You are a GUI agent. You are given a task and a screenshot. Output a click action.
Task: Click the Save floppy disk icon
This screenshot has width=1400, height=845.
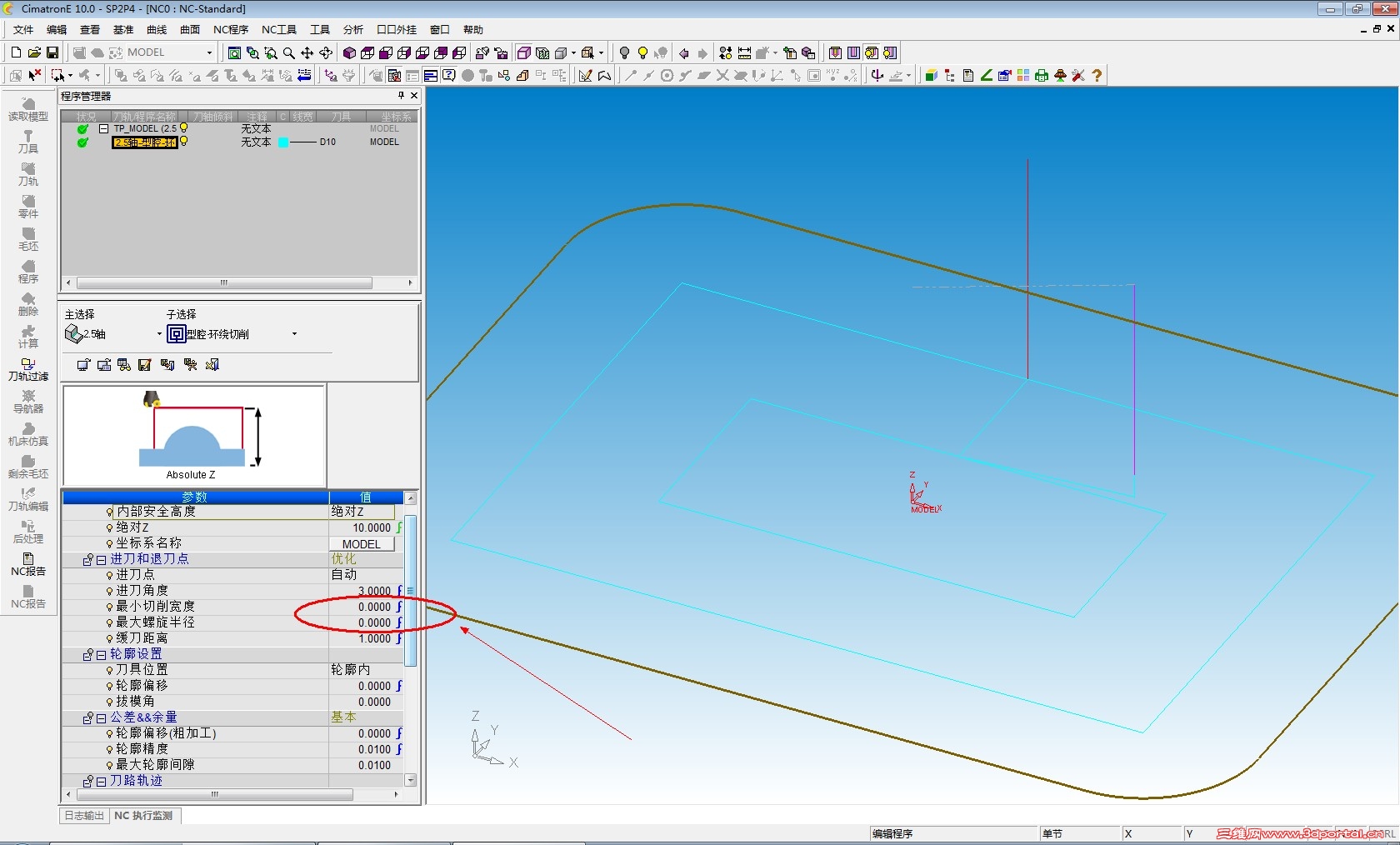[x=52, y=52]
